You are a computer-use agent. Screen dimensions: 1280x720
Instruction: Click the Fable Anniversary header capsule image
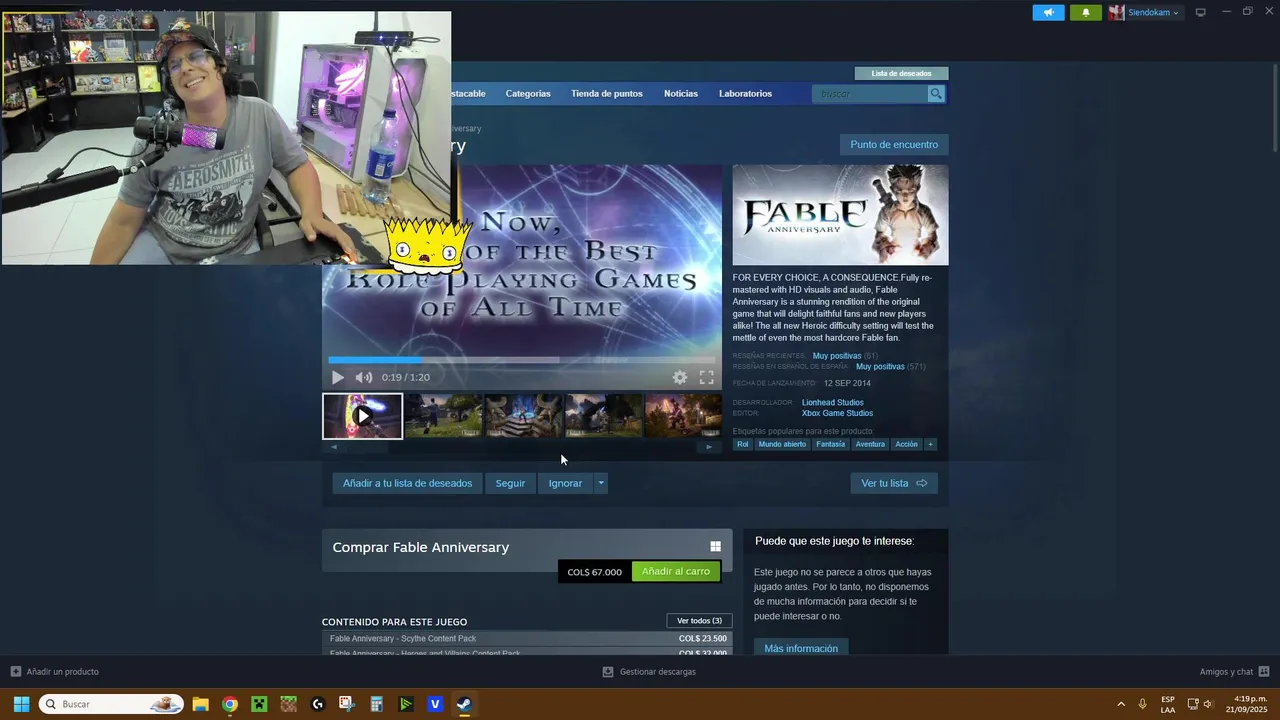click(840, 215)
